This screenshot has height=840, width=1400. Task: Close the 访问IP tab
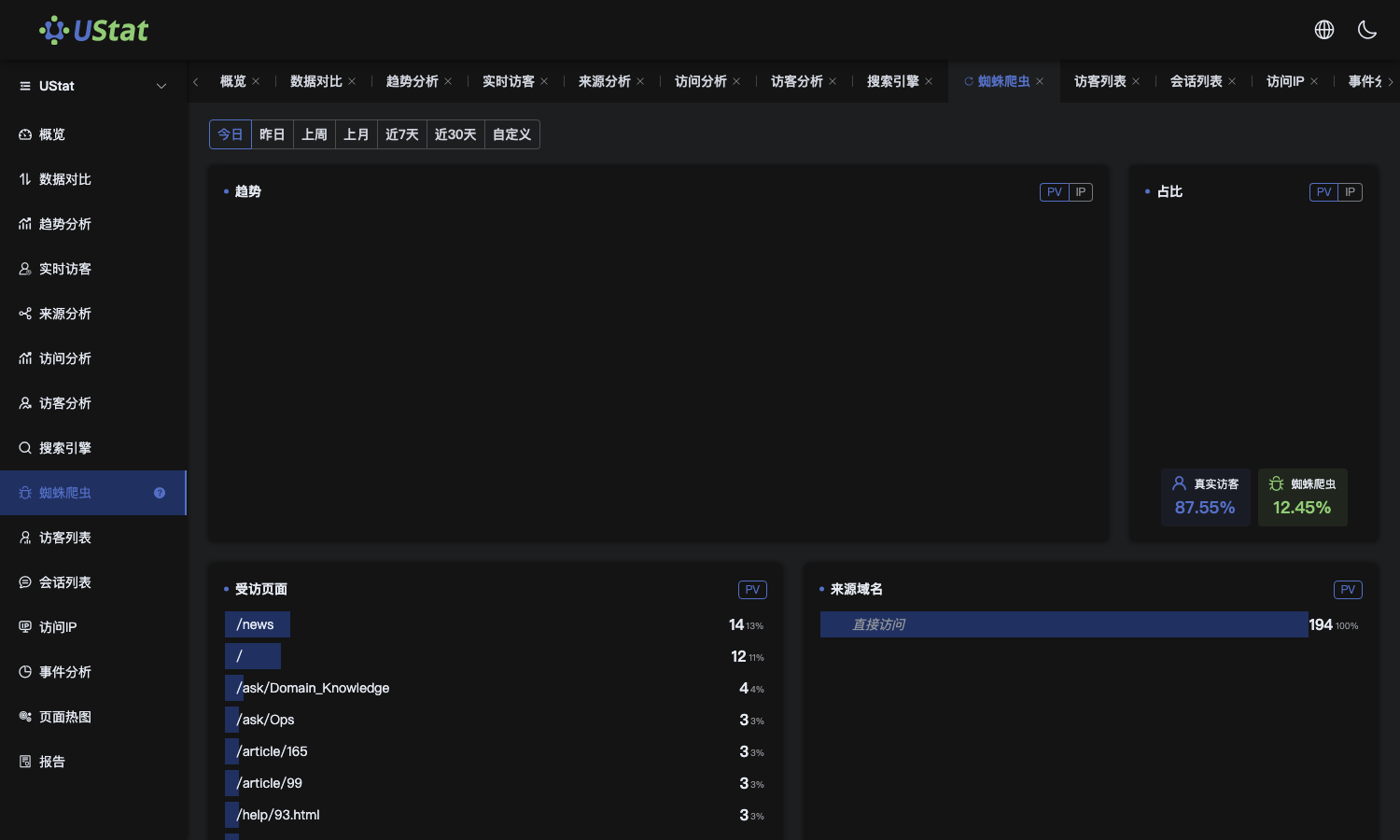click(x=1314, y=81)
